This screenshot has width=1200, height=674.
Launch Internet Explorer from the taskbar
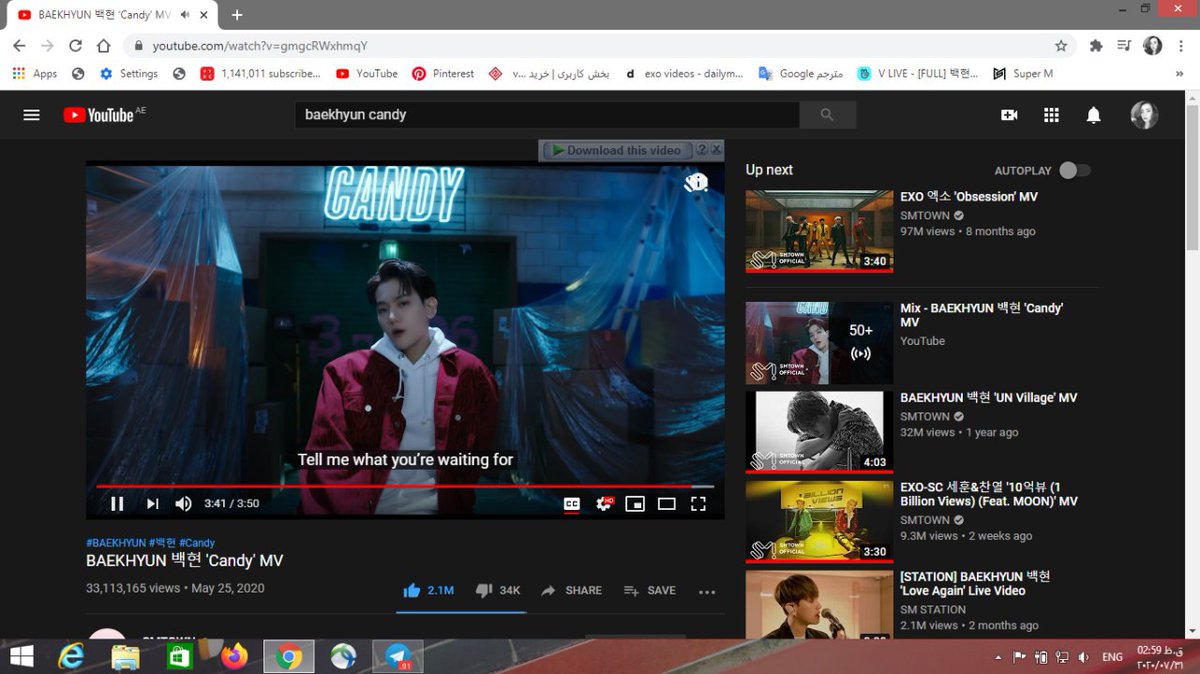[71, 656]
